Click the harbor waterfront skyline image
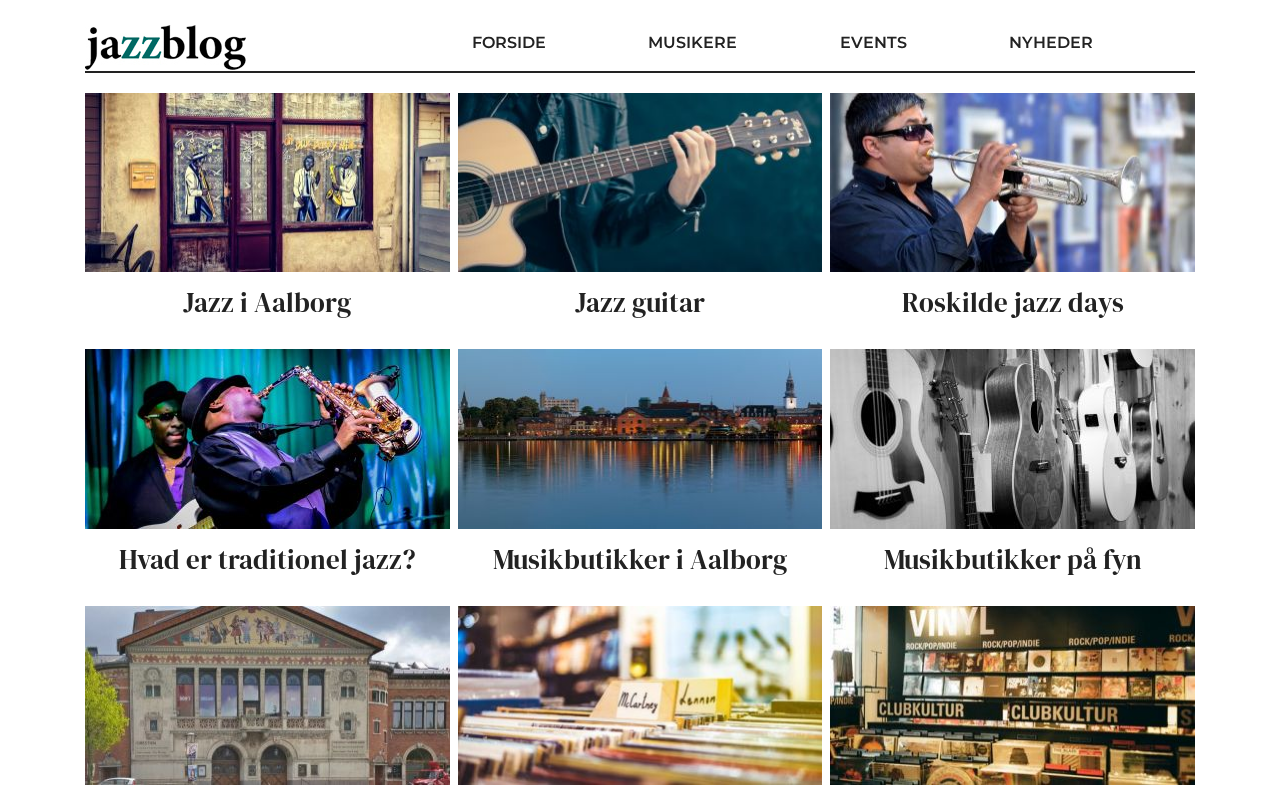The image size is (1280, 800). point(640,439)
